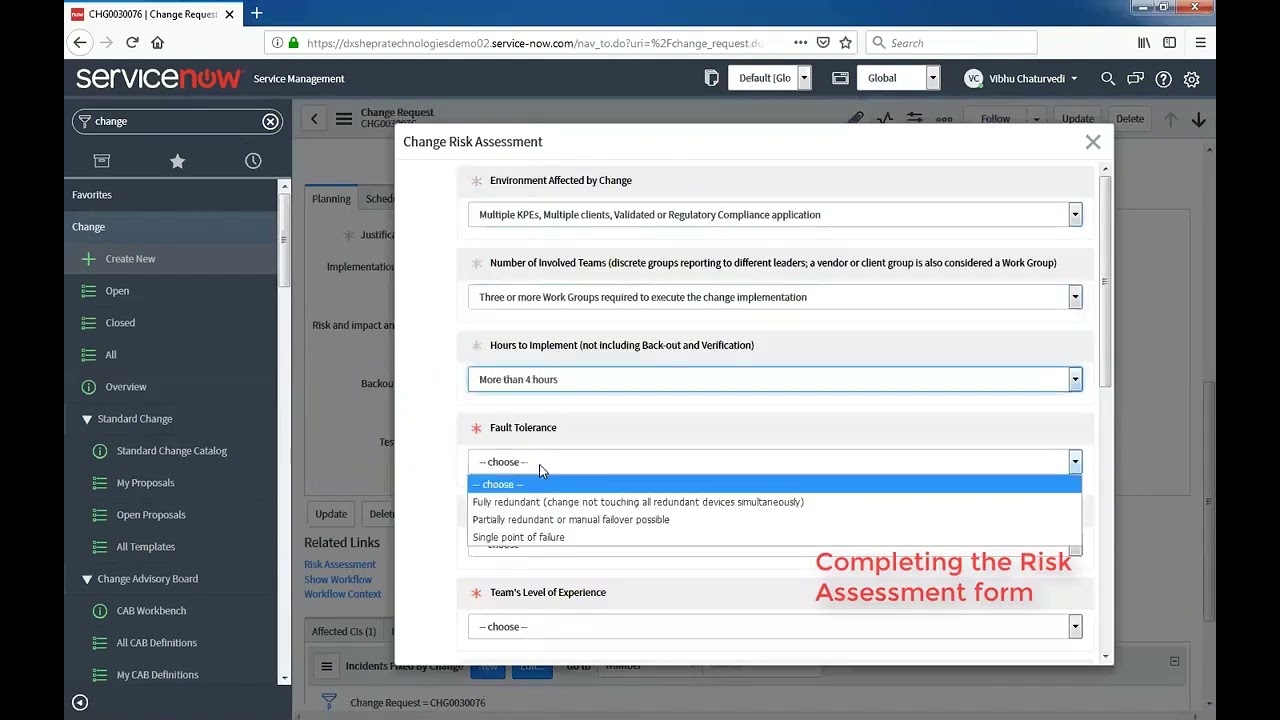
Task: Click the Update button below the form
Action: 331,514
